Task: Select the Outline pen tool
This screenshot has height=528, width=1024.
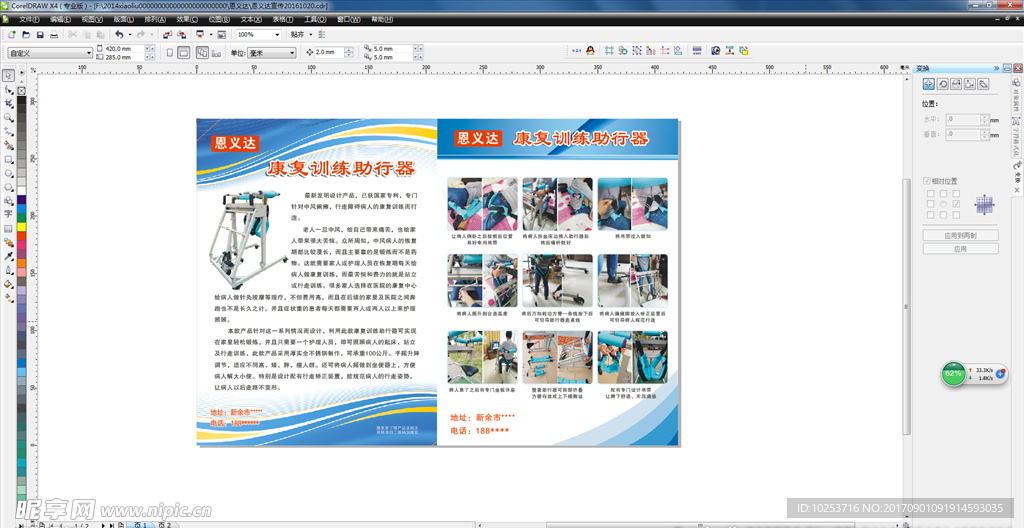Action: (x=8, y=269)
